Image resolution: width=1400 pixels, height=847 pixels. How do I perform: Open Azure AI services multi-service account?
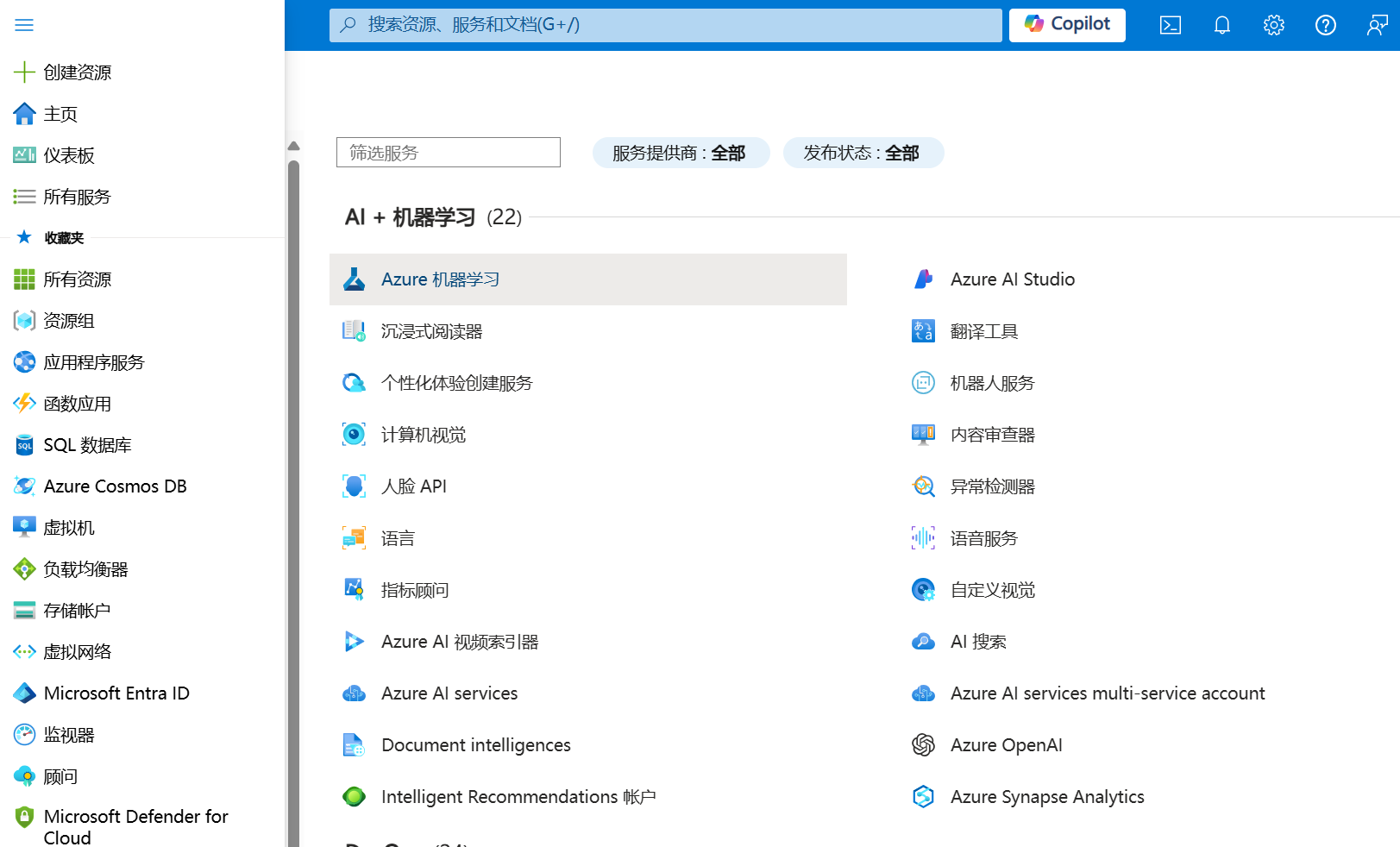(x=1108, y=693)
